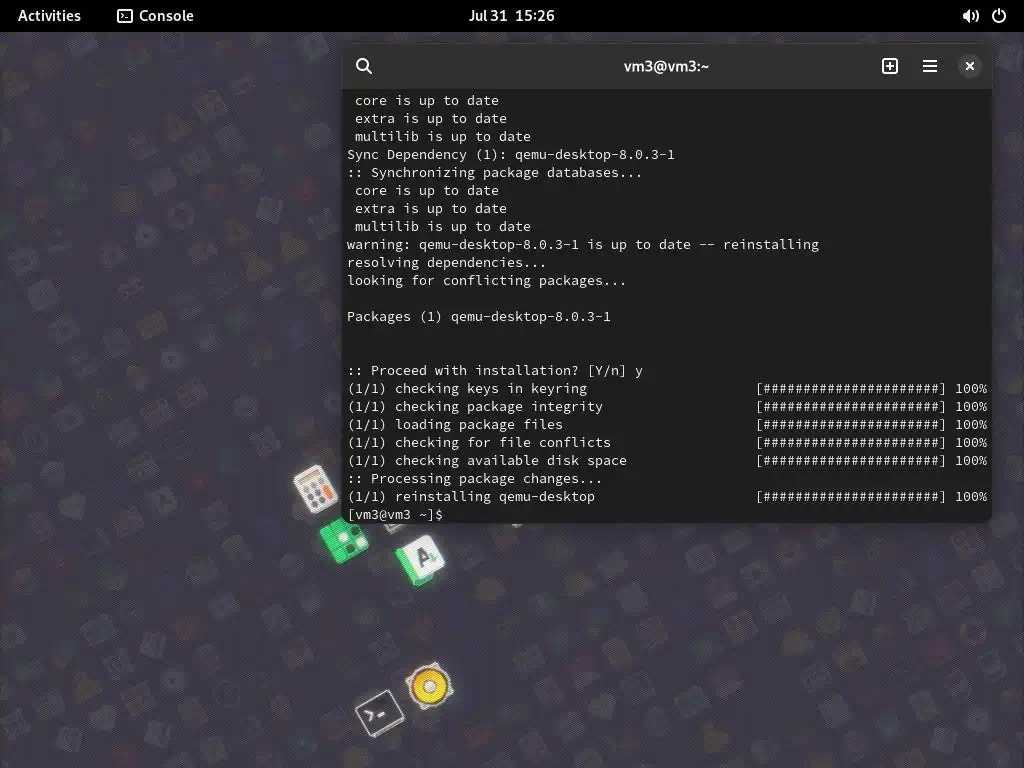
Task: Open the Console hamburger menu
Action: (x=929, y=66)
